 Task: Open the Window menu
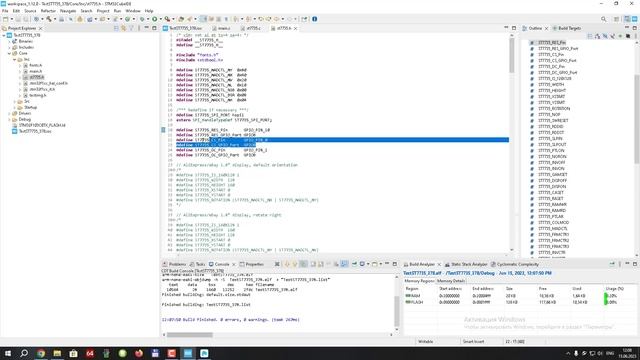click(133, 11)
